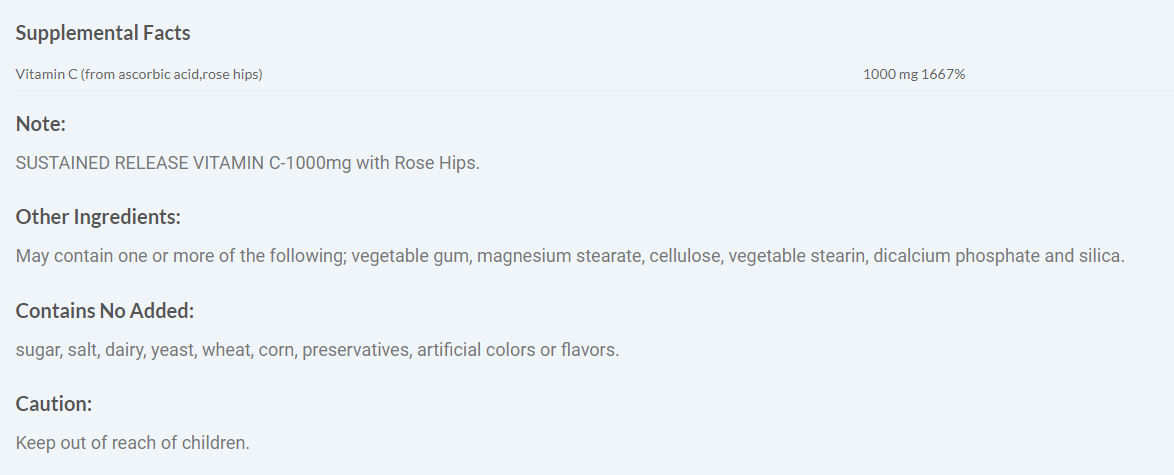Click the Contains No Added: heading
Viewport: 1174px width, 475px height.
click(x=105, y=311)
